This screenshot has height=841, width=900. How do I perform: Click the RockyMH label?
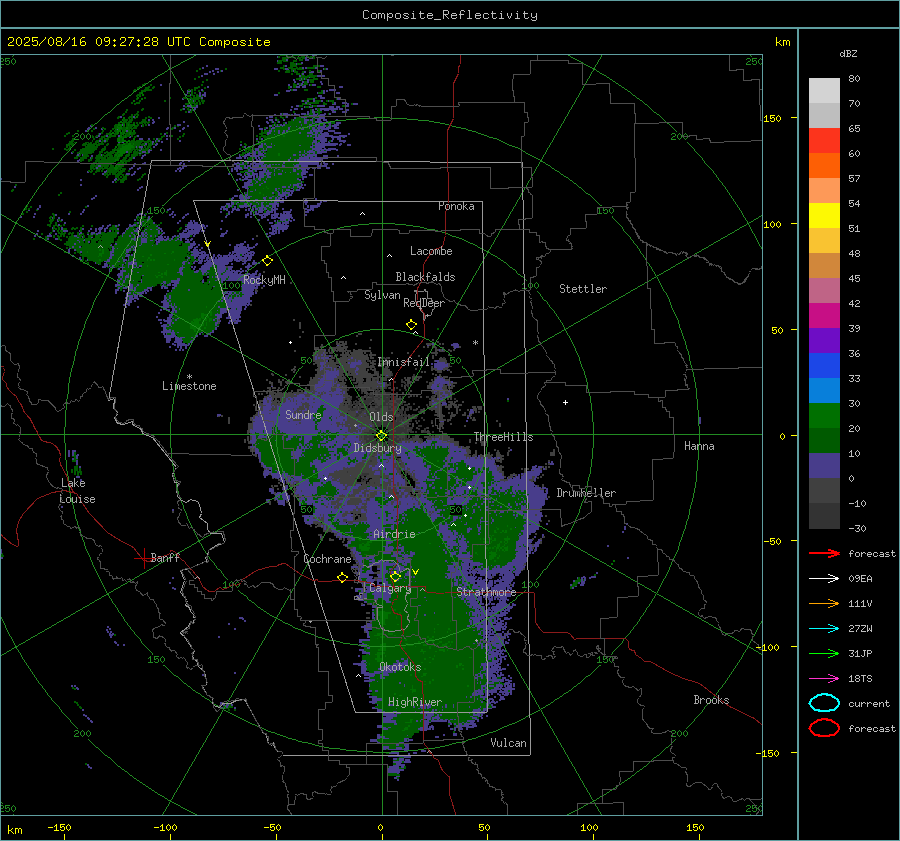pyautogui.click(x=264, y=280)
